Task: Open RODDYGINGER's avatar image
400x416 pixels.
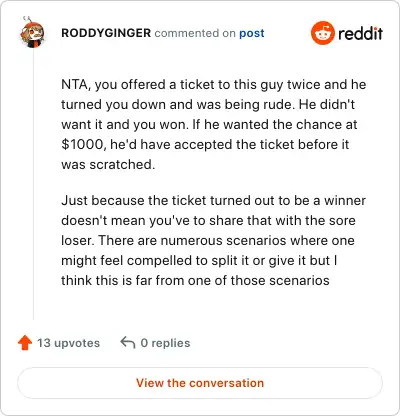Action: tap(31, 32)
